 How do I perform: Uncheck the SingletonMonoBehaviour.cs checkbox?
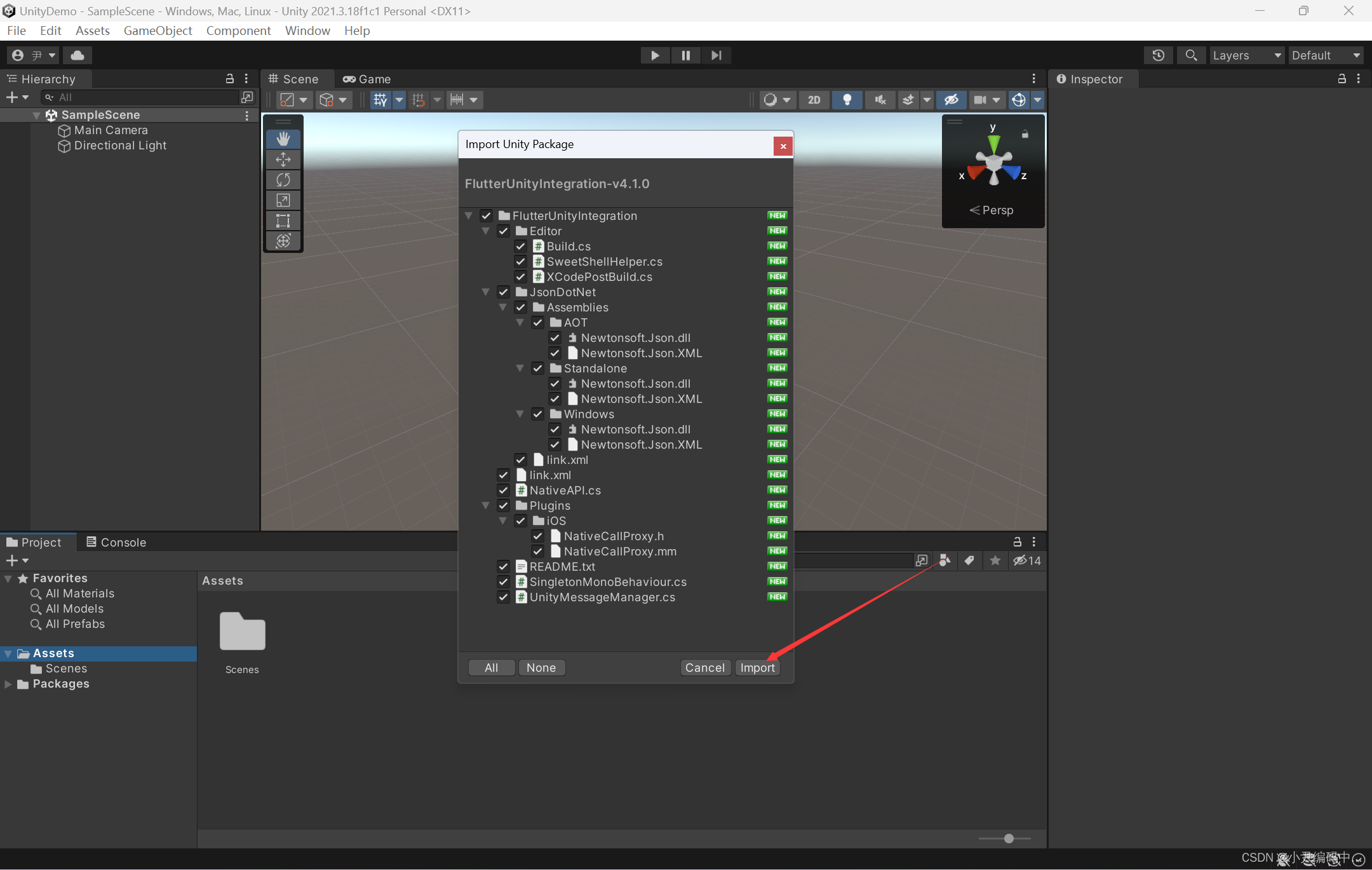(504, 582)
